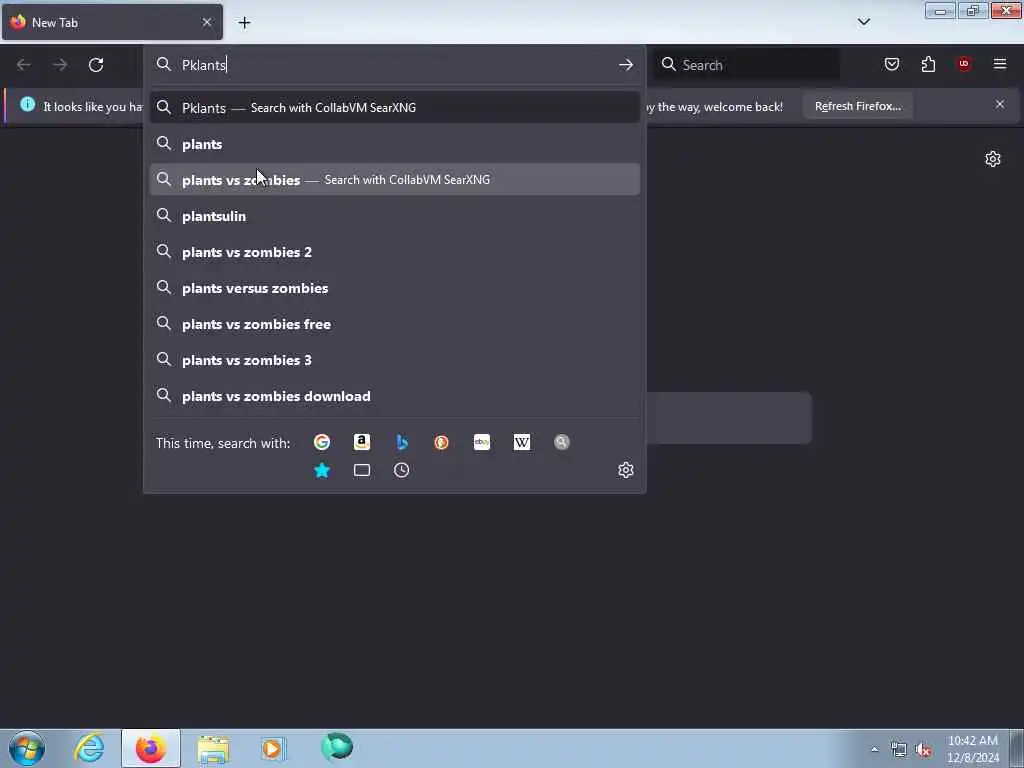The image size is (1024, 768).
Task: Open search settings gear in the dropdown
Action: 626,470
